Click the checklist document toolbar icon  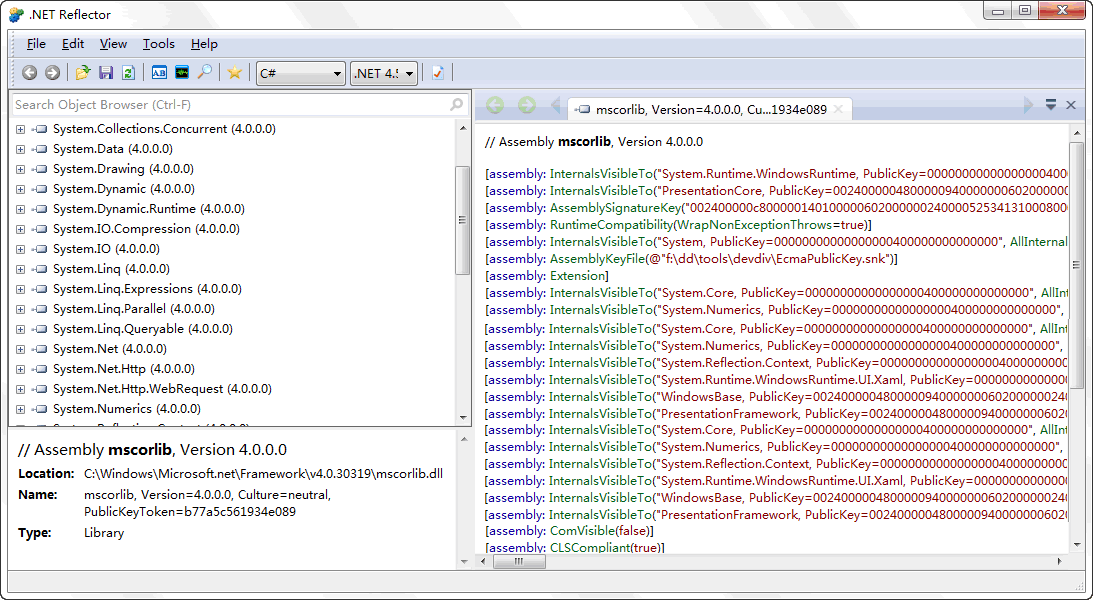[x=438, y=73]
